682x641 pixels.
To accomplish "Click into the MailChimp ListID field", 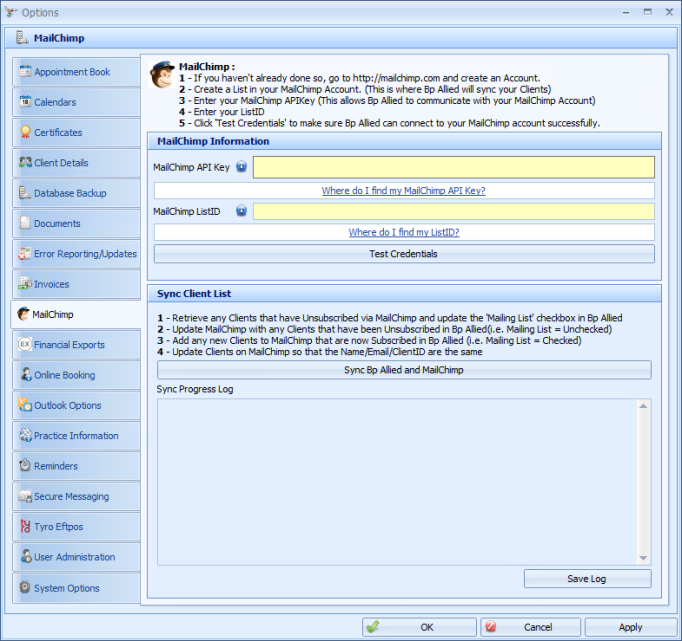I will click(x=454, y=211).
